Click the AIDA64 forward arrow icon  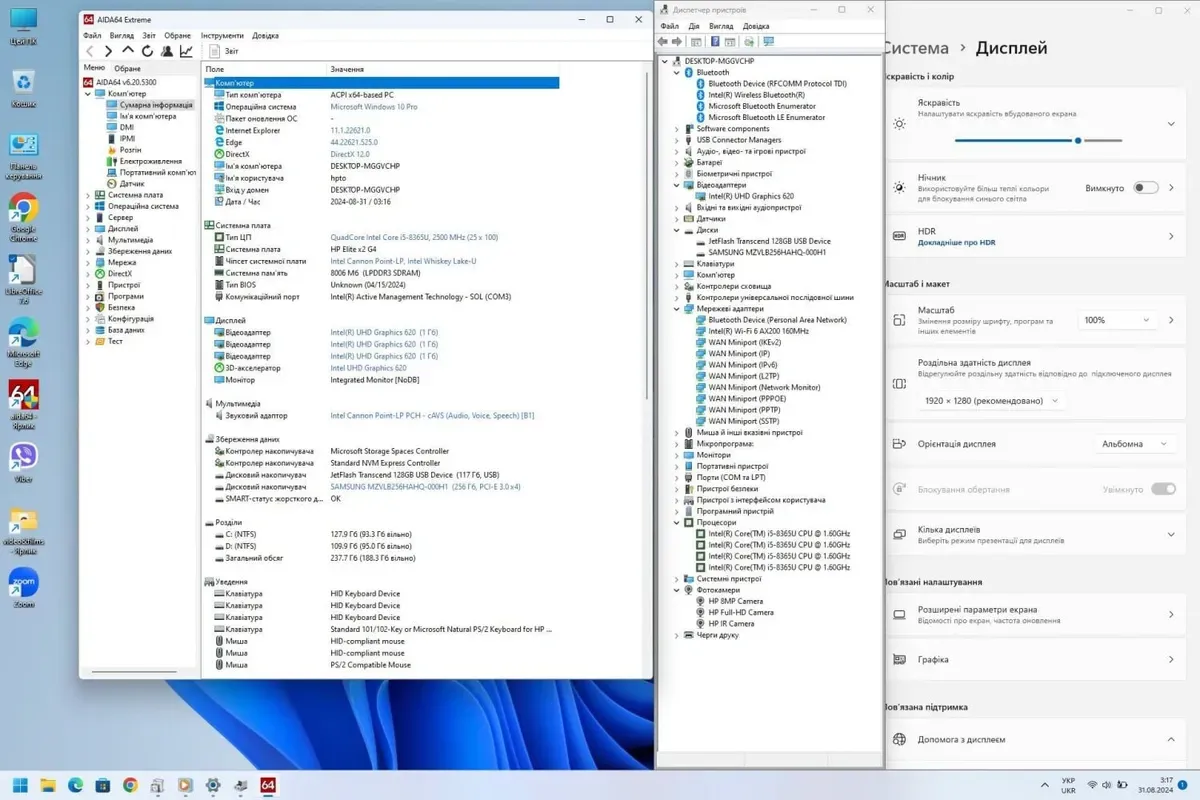point(108,51)
